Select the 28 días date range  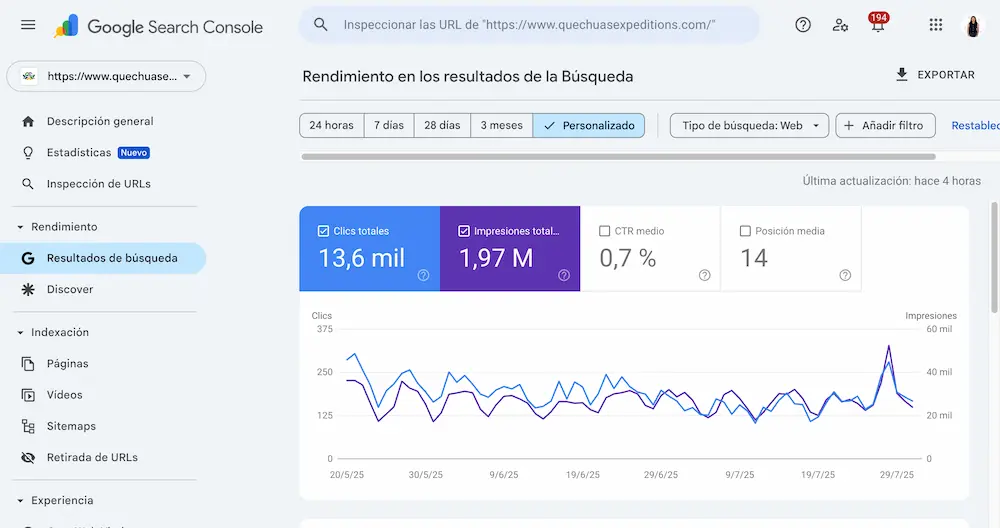(x=443, y=126)
